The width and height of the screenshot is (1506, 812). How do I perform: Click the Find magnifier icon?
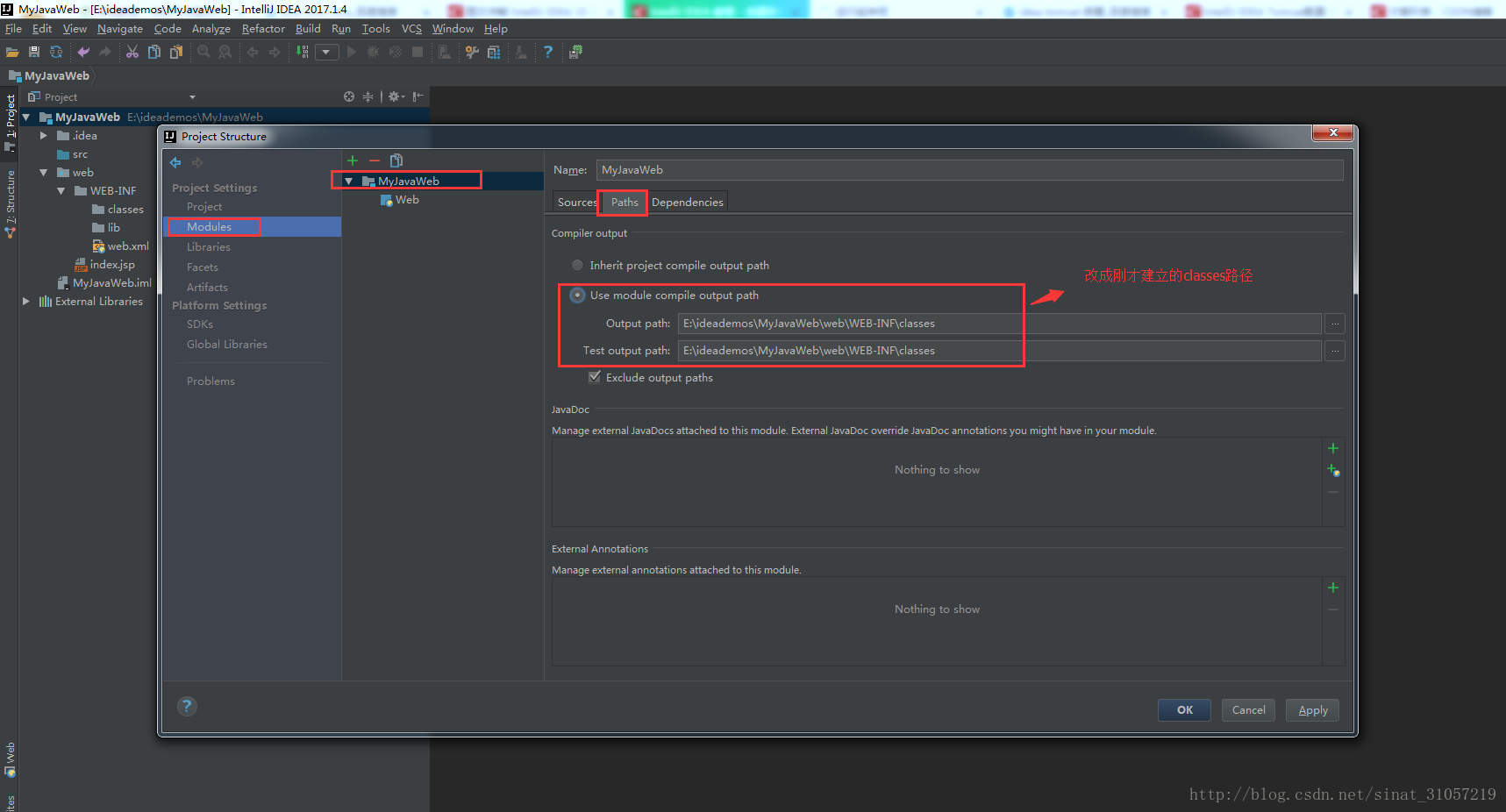pos(203,53)
